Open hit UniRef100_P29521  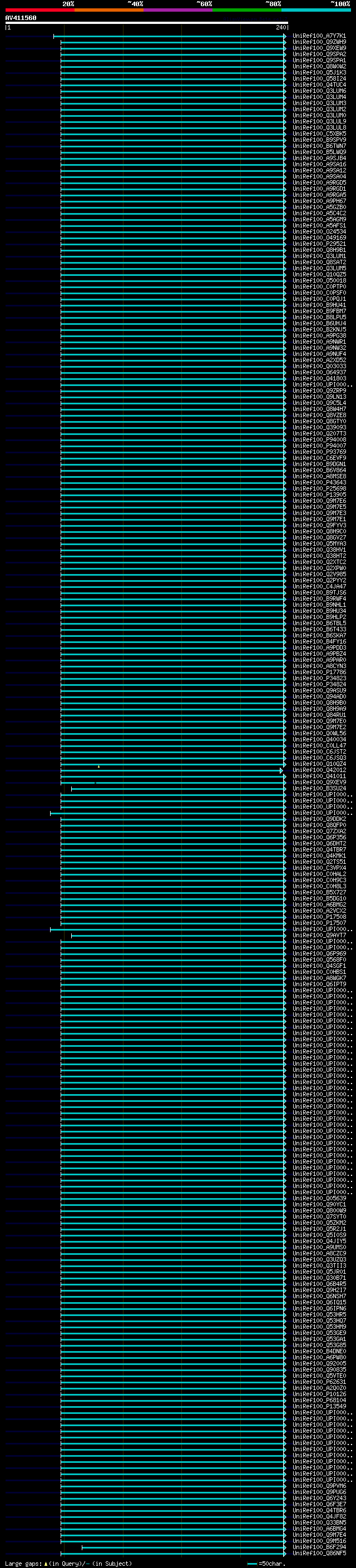(319, 244)
